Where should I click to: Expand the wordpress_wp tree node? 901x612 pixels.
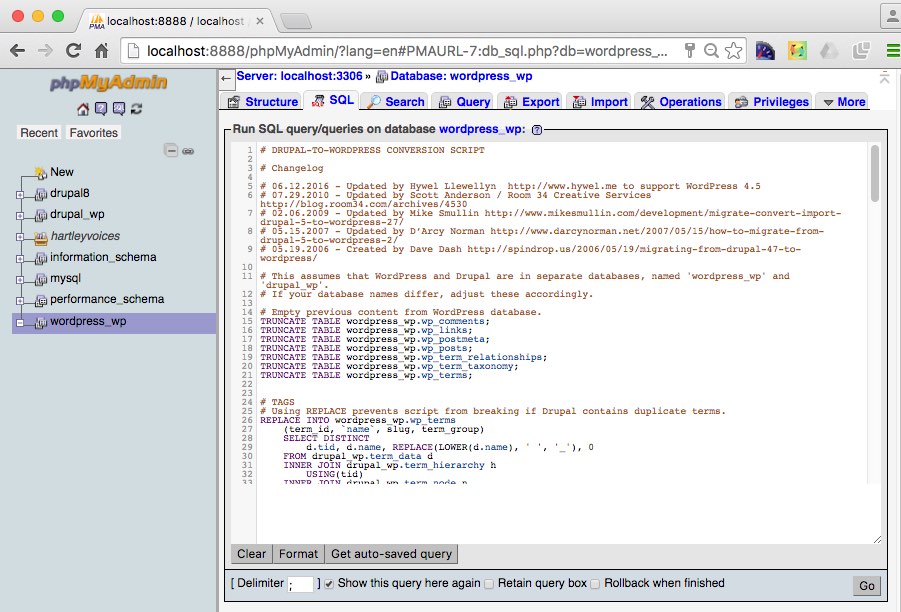(20, 323)
